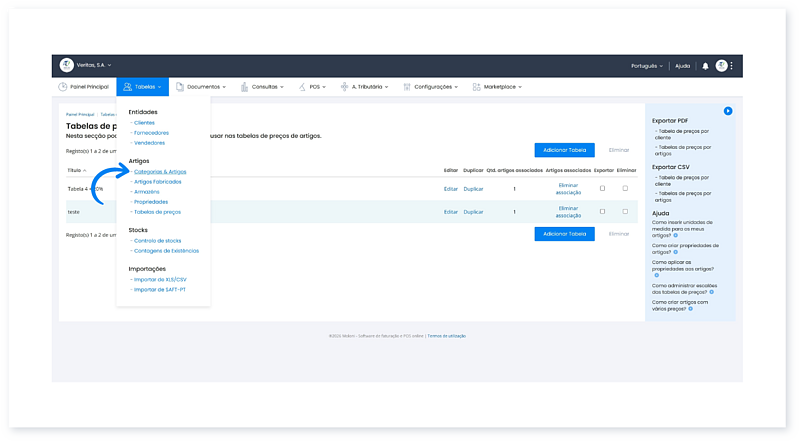Select Categorias & Artigos from menu
This screenshot has height=442, width=800.
coord(159,172)
